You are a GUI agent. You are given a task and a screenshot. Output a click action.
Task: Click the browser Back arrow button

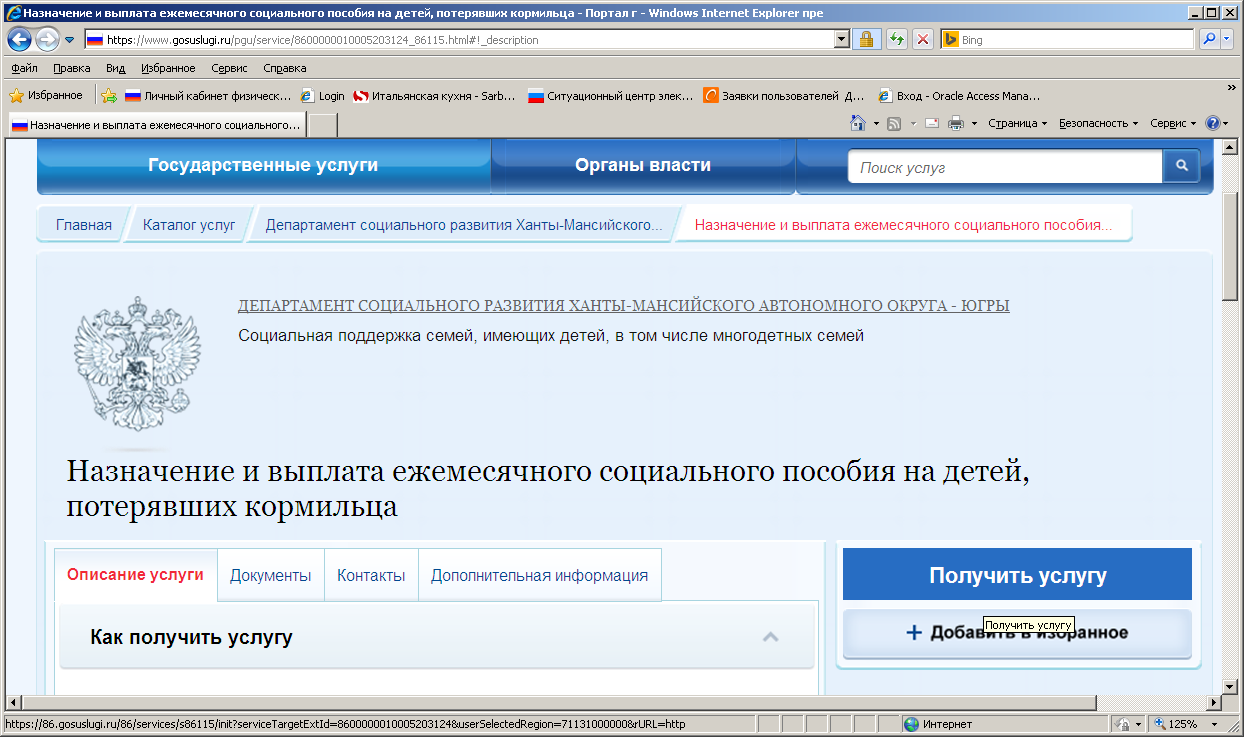pyautogui.click(x=19, y=40)
